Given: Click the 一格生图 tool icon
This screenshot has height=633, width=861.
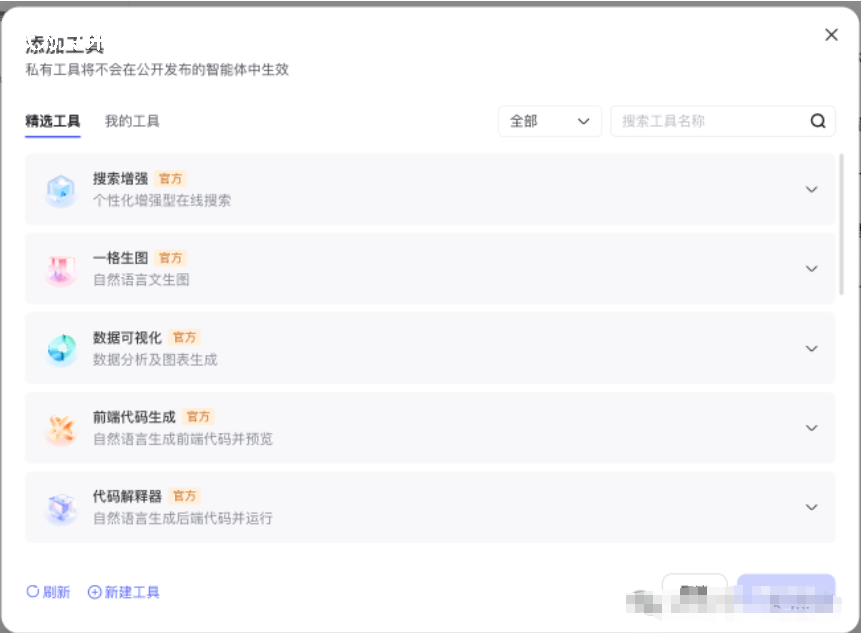Looking at the screenshot, I should [x=61, y=270].
